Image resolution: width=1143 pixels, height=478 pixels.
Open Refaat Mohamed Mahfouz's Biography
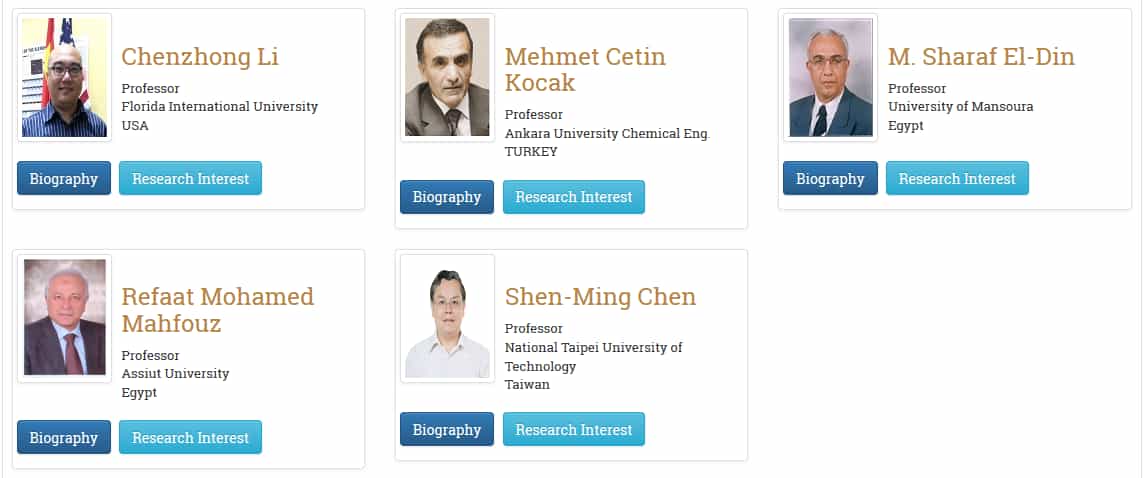click(x=64, y=438)
